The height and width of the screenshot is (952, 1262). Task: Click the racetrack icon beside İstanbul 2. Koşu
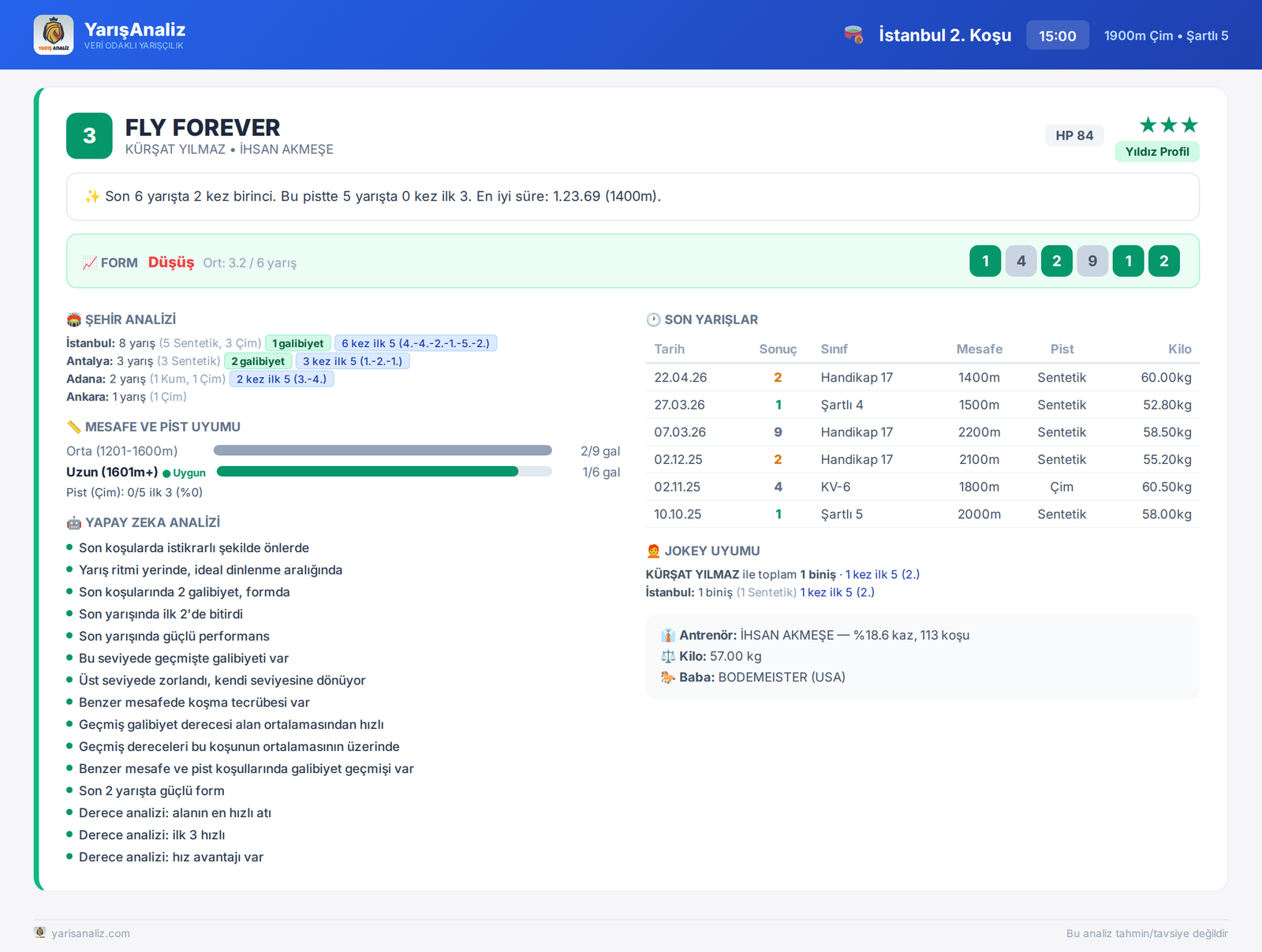(853, 35)
